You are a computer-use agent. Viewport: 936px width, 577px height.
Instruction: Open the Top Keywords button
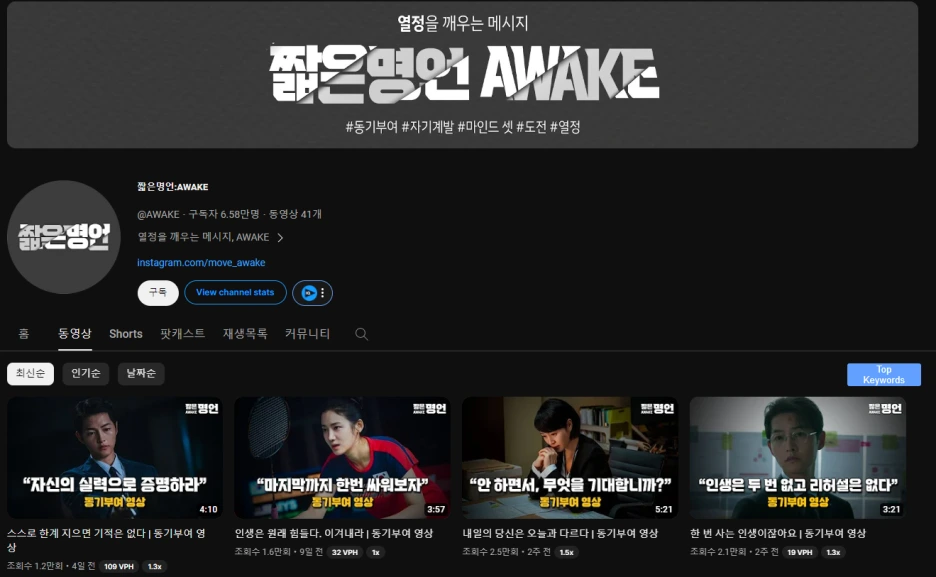point(883,375)
